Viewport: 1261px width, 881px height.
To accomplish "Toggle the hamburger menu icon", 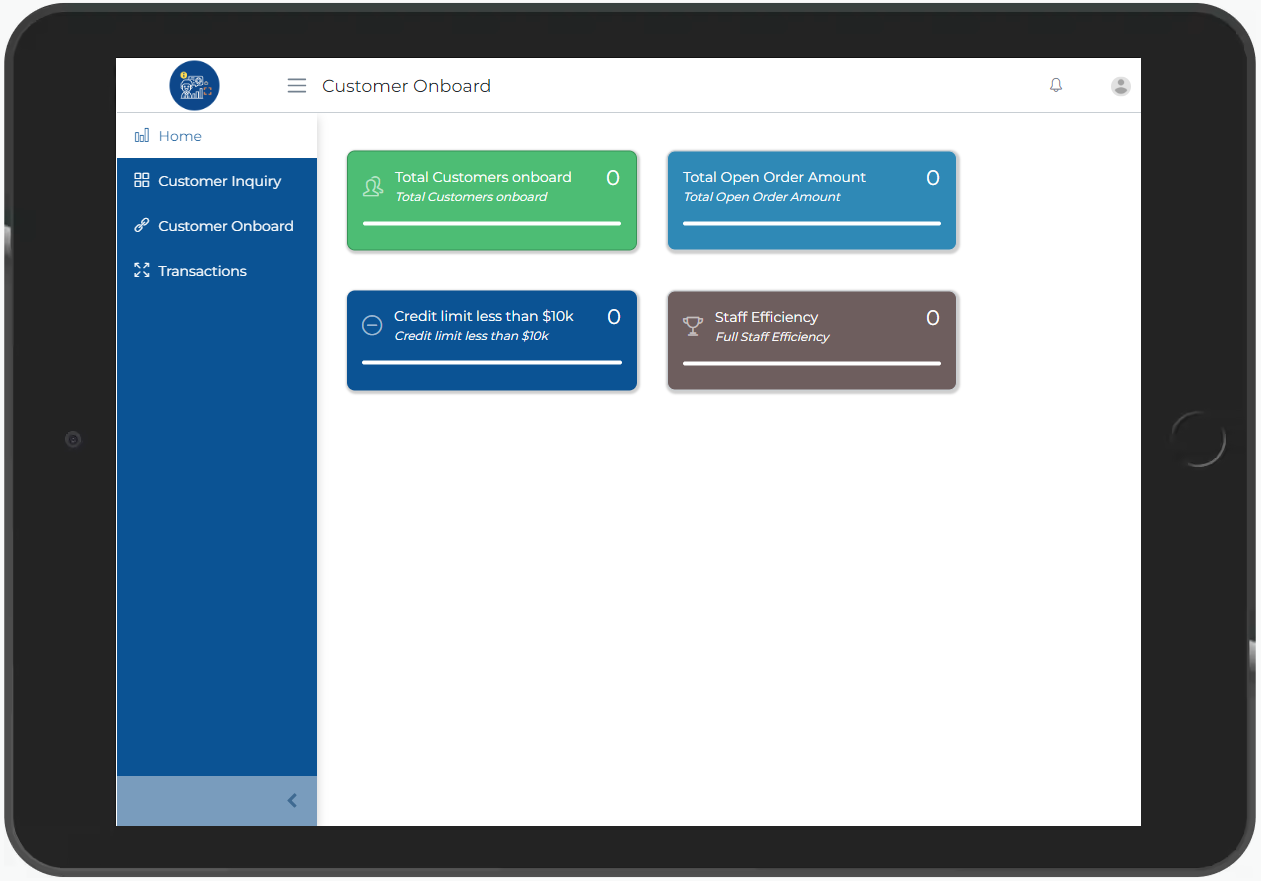I will [x=297, y=86].
